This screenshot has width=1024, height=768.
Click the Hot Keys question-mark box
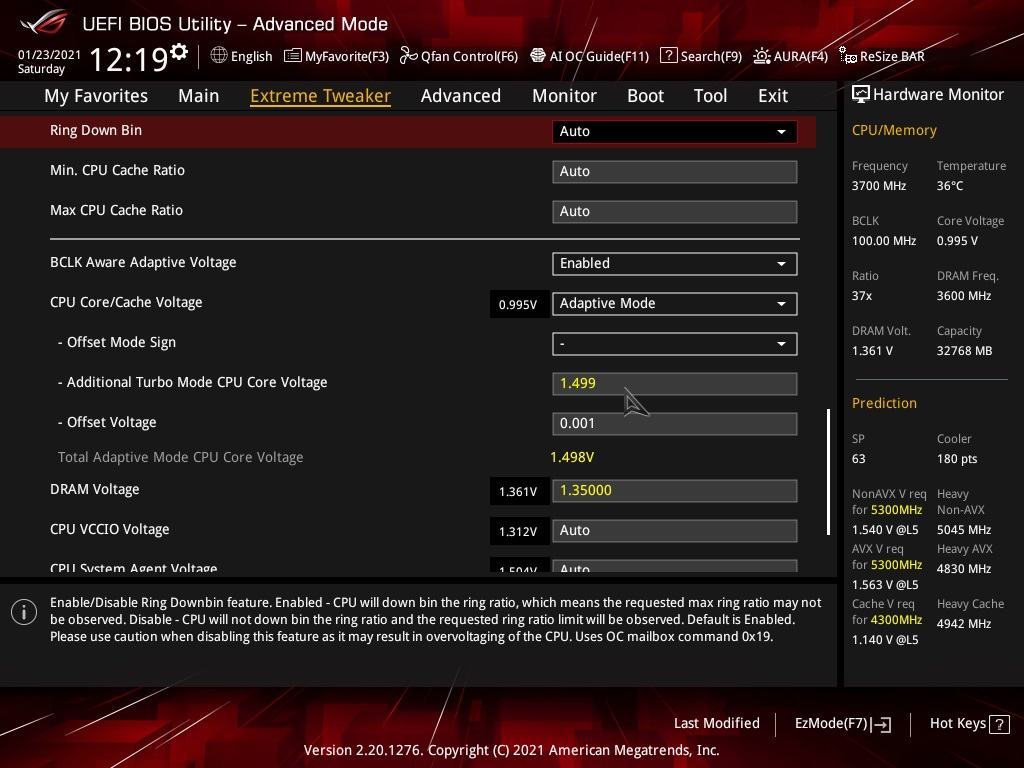pos(999,724)
